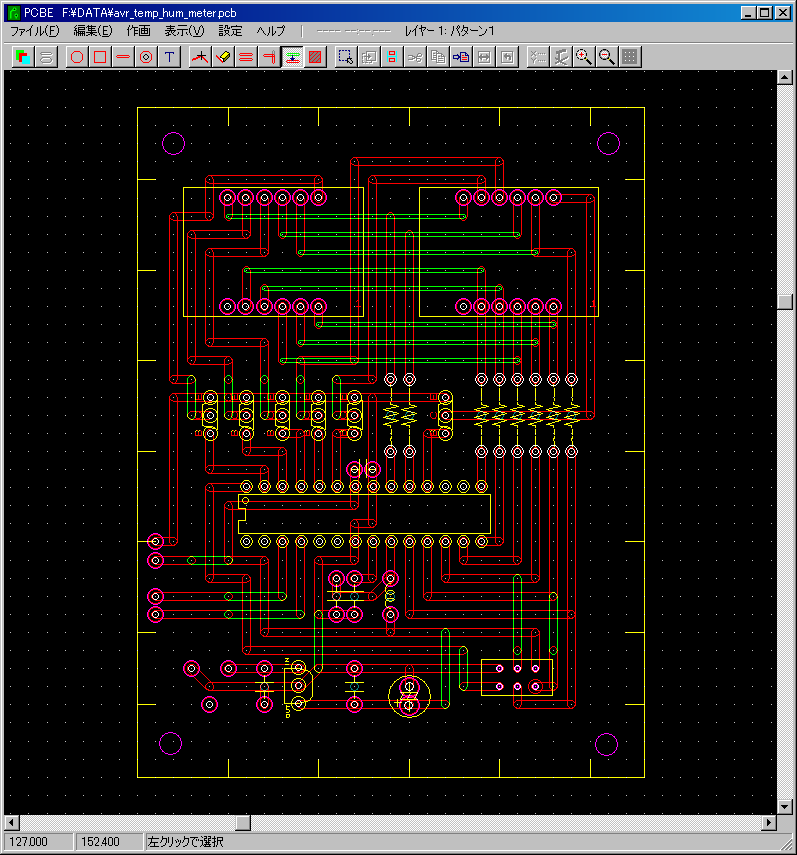
Task: Select the rectangle drawing tool
Action: click(x=100, y=57)
